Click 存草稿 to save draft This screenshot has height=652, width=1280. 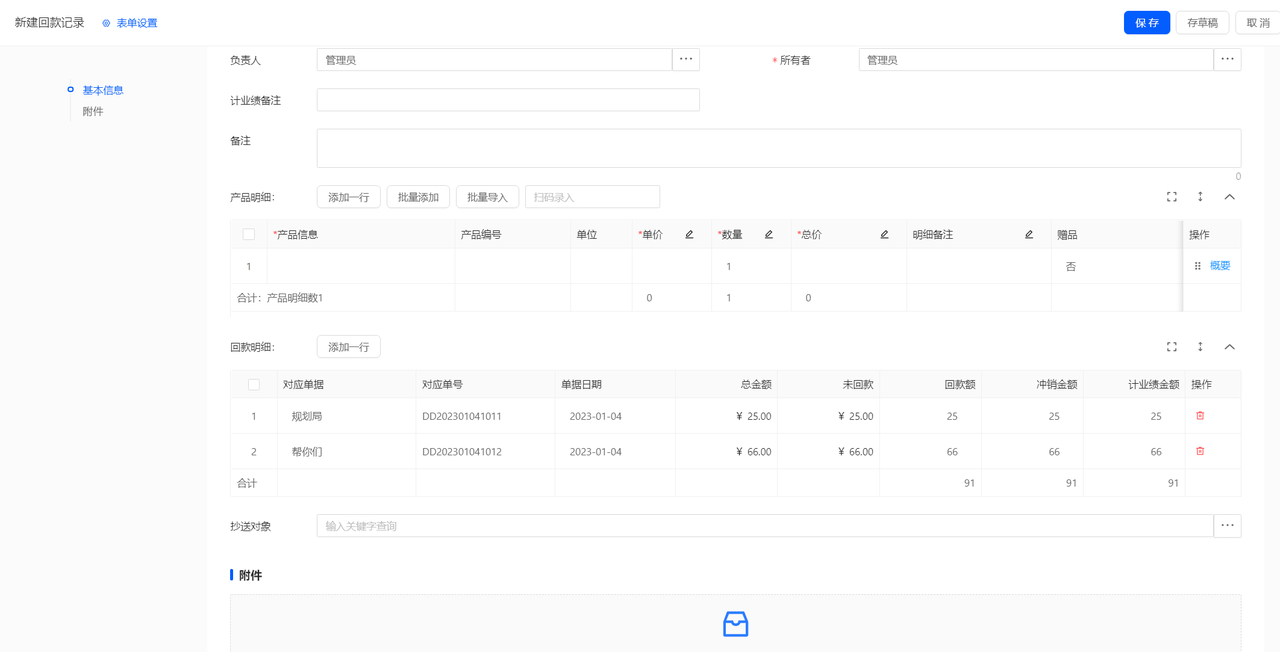click(1202, 23)
